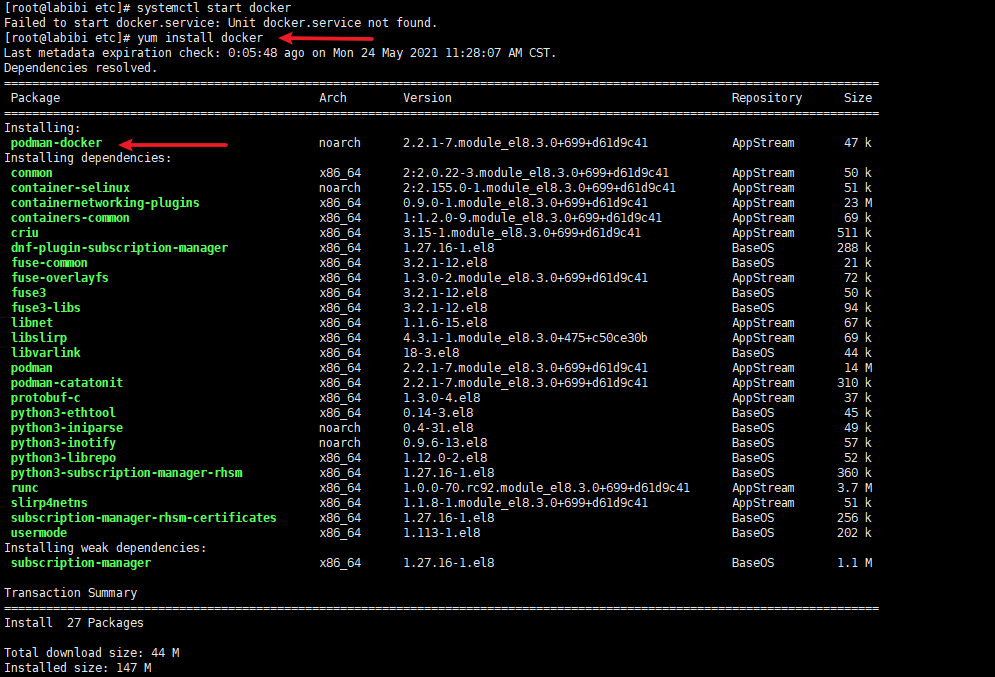
Task: Click the 'Installing weak dependencies:' heading
Action: click(x=105, y=548)
